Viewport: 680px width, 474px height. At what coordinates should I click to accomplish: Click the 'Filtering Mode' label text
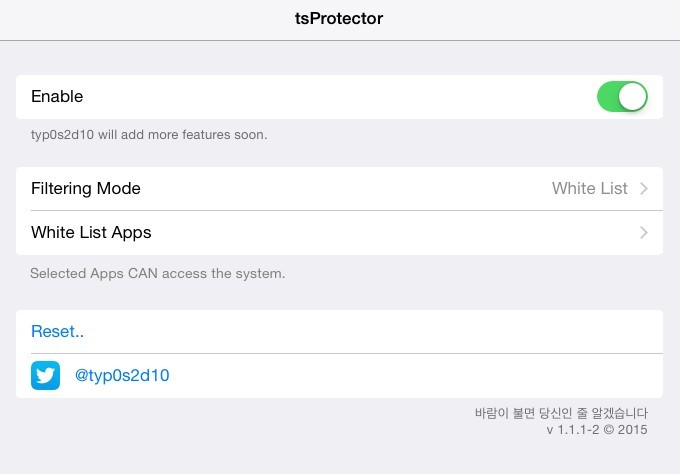coord(86,189)
